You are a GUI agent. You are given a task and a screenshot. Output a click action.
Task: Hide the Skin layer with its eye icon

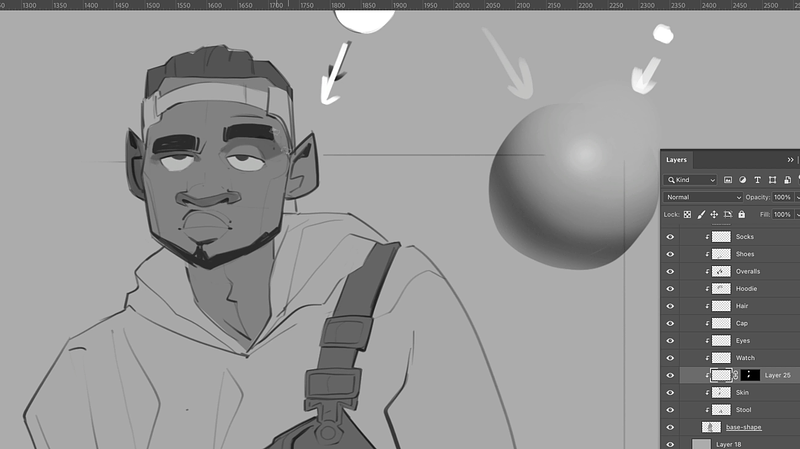tap(670, 393)
